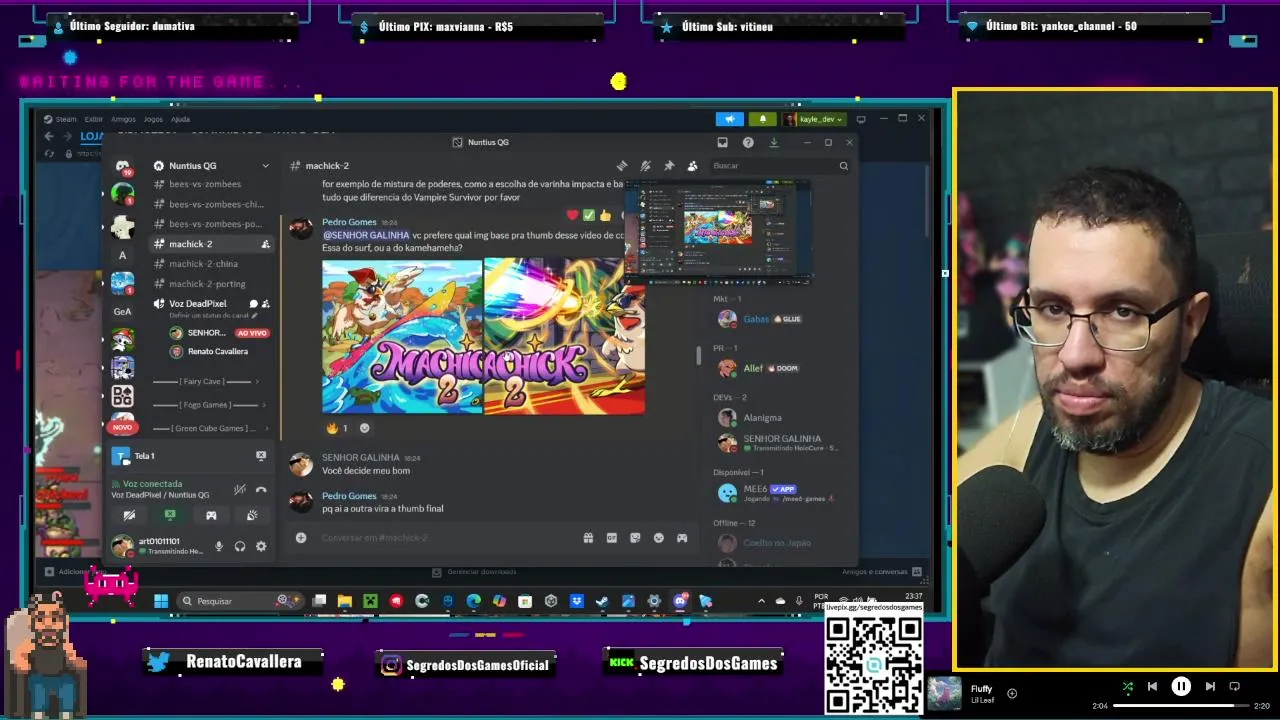Click Steam green notifications bell button

(x=762, y=119)
